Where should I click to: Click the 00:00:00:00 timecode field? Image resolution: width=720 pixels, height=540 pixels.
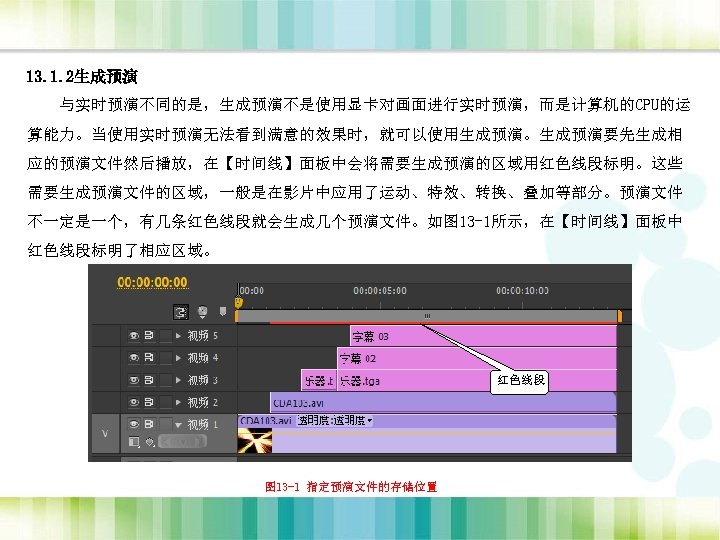click(x=152, y=282)
